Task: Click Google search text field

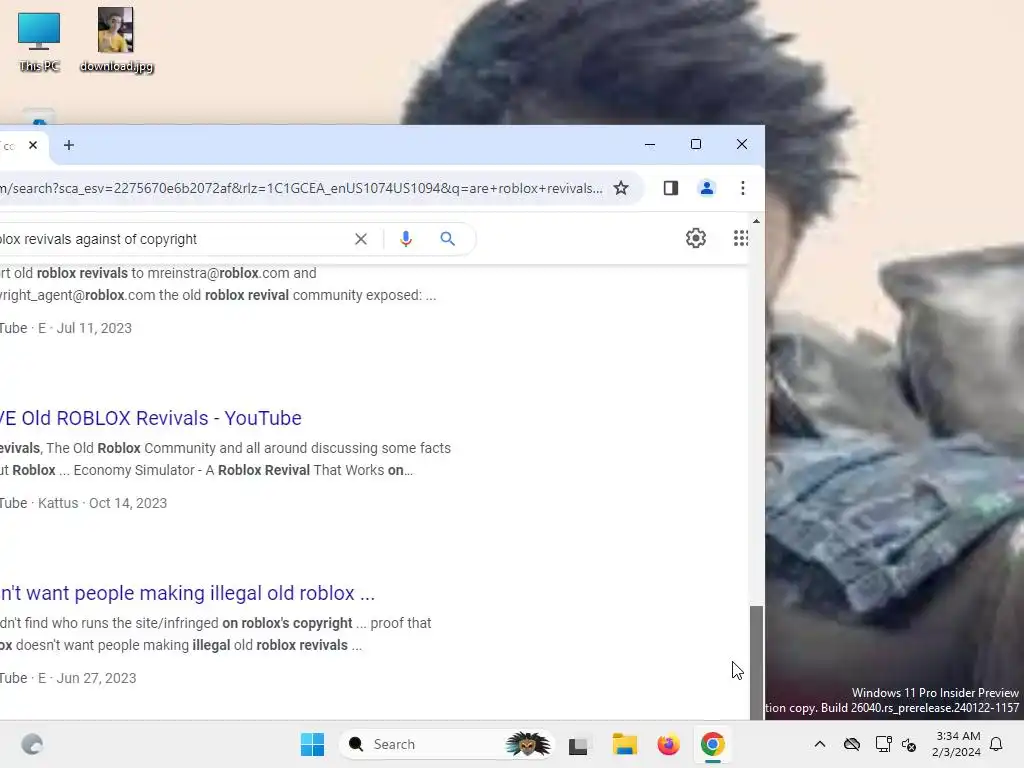Action: [171, 239]
